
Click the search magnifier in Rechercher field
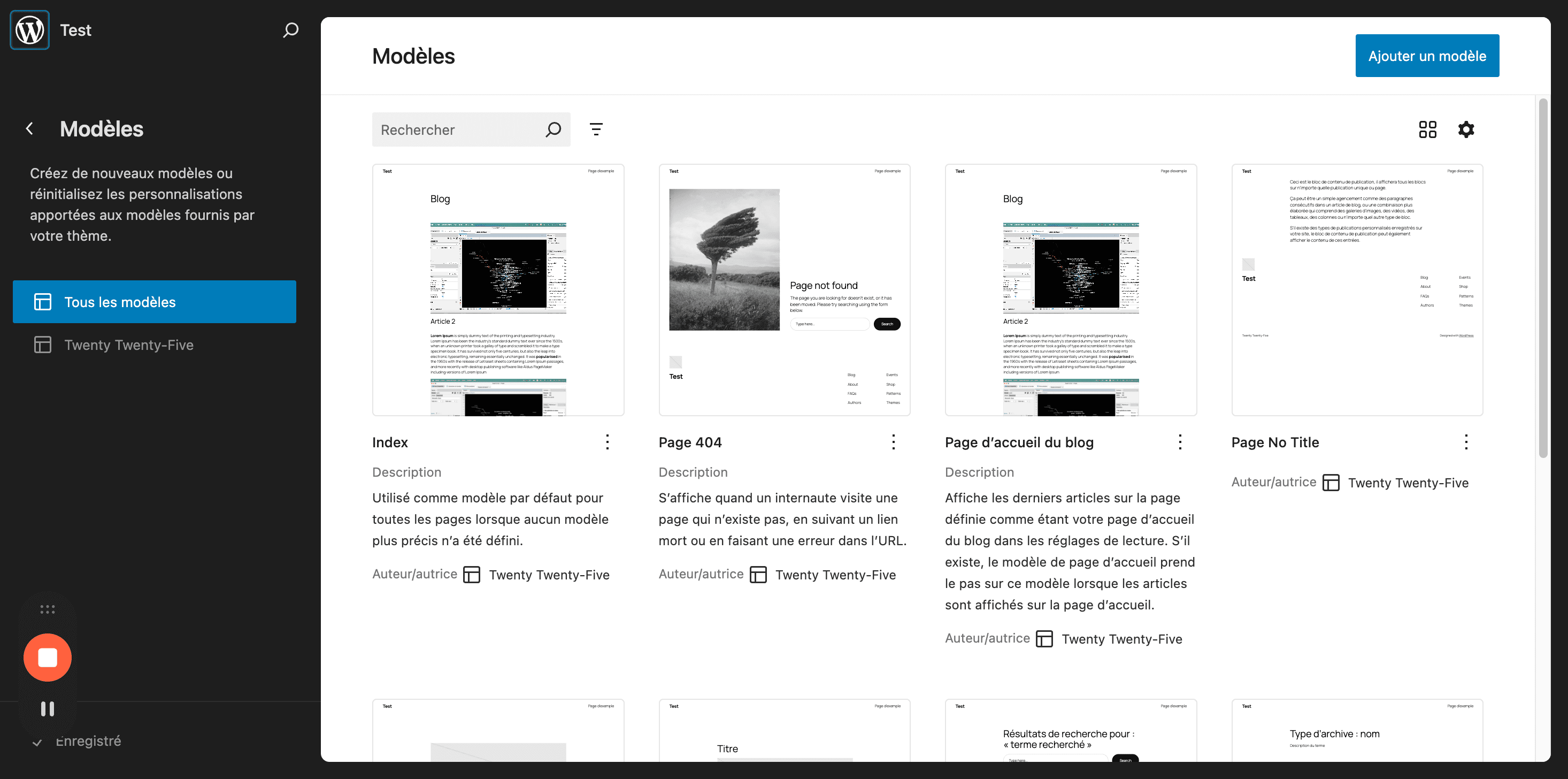552,129
